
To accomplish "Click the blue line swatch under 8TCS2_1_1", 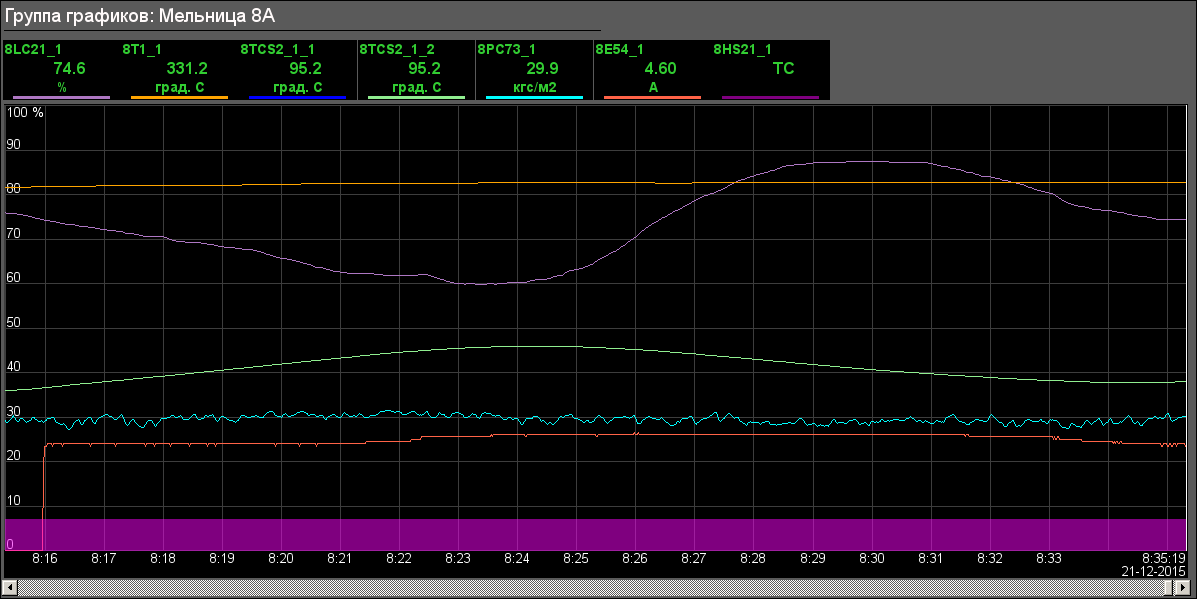I will [297, 97].
